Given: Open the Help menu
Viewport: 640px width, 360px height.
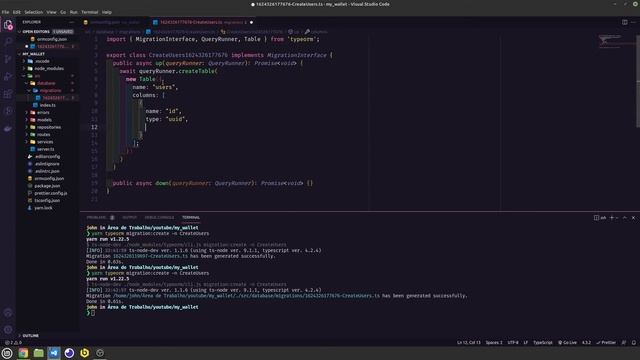Looking at the screenshot, I should [107, 12].
